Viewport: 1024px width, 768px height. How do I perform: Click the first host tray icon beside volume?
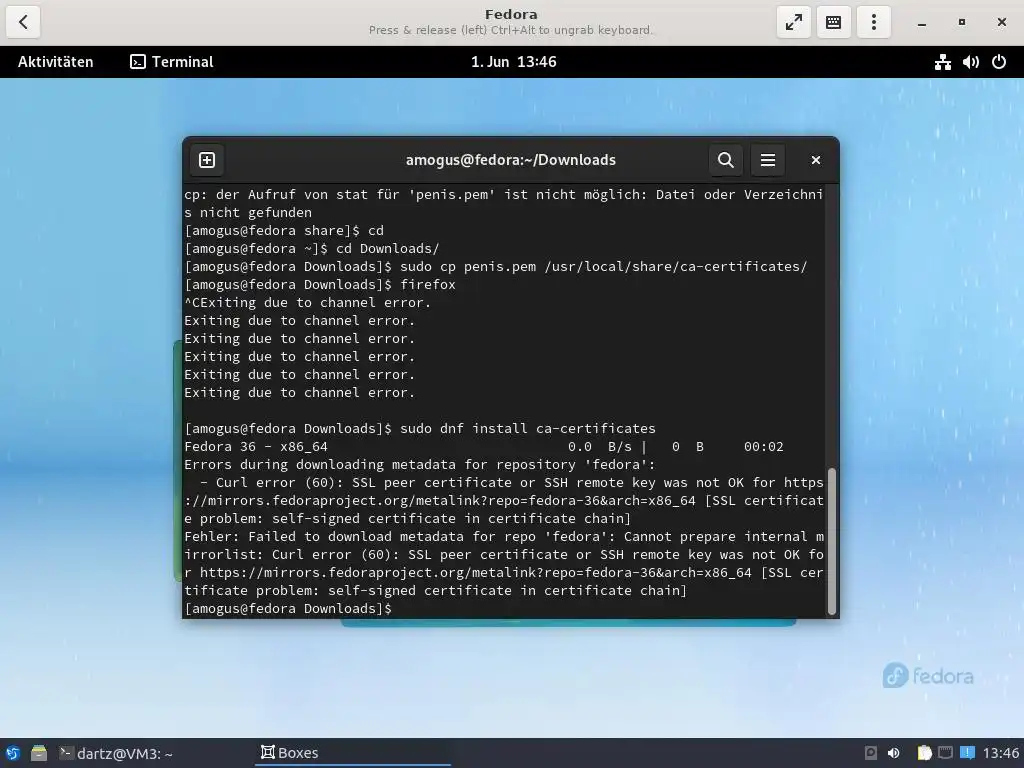[871, 753]
